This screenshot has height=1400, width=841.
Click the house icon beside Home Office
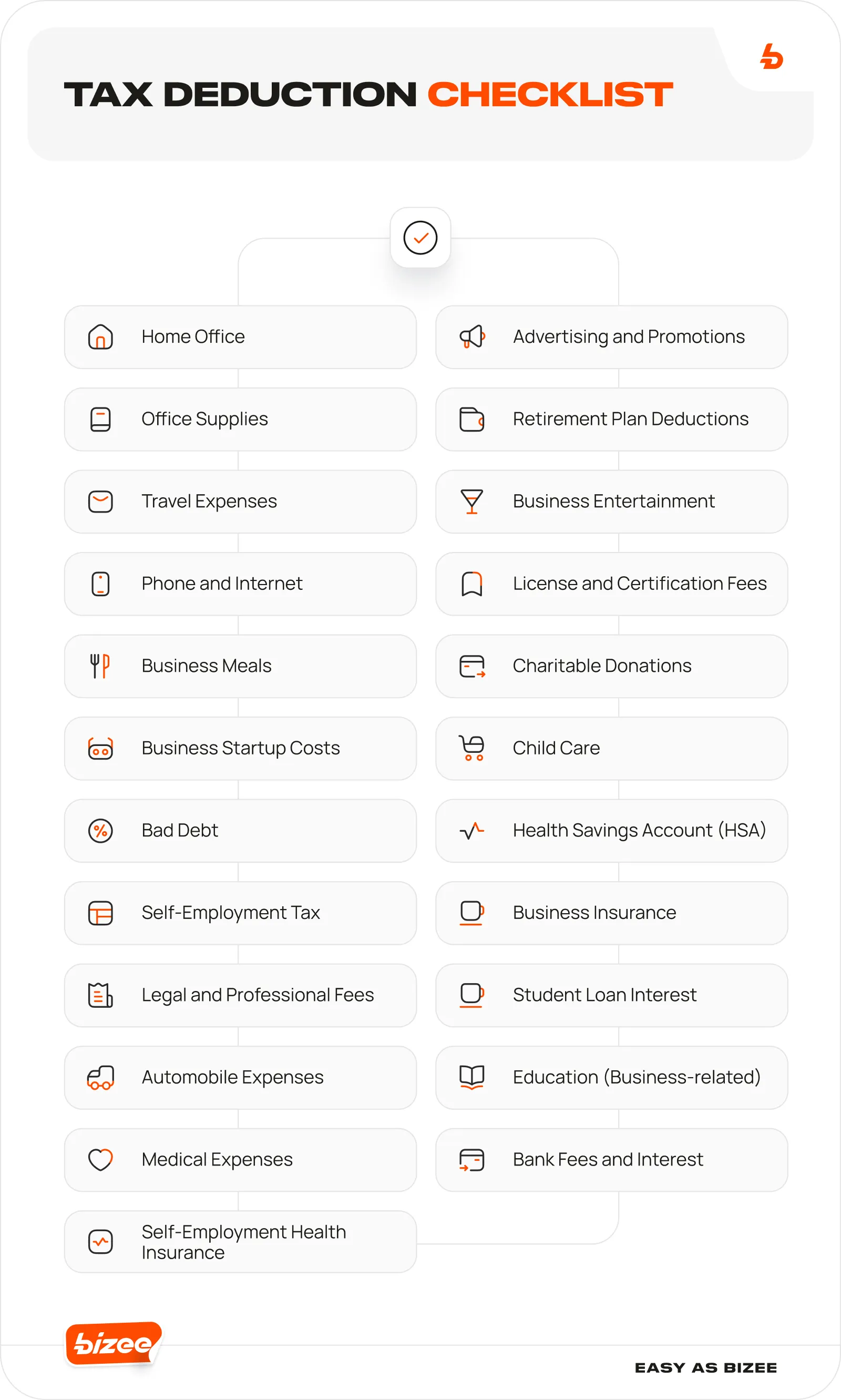100,337
